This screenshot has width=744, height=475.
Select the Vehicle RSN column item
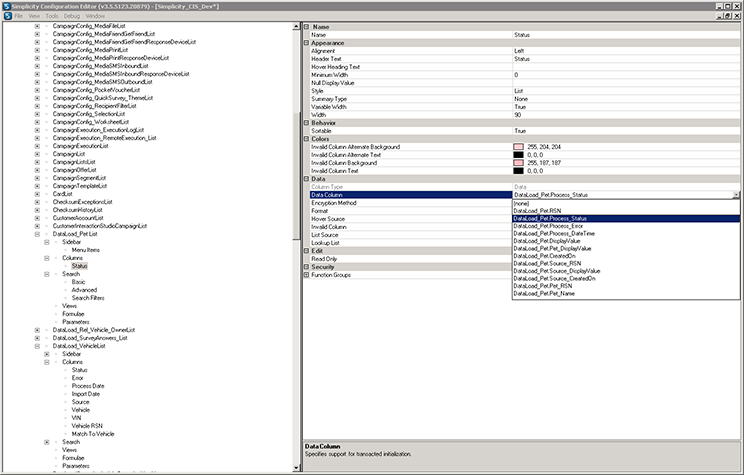tap(87, 426)
